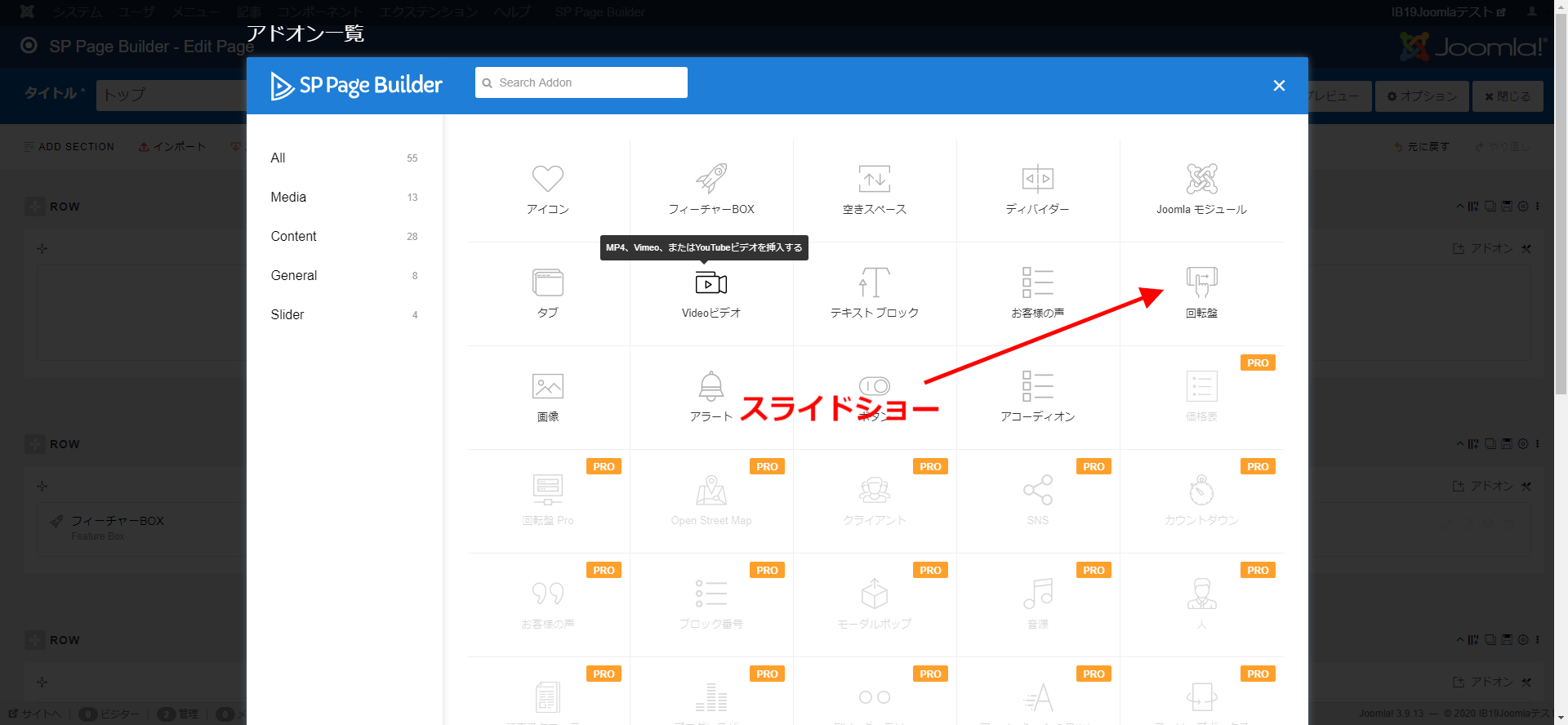The image size is (1568, 725).
Task: Add the テキストブロック addon
Action: coord(875,292)
